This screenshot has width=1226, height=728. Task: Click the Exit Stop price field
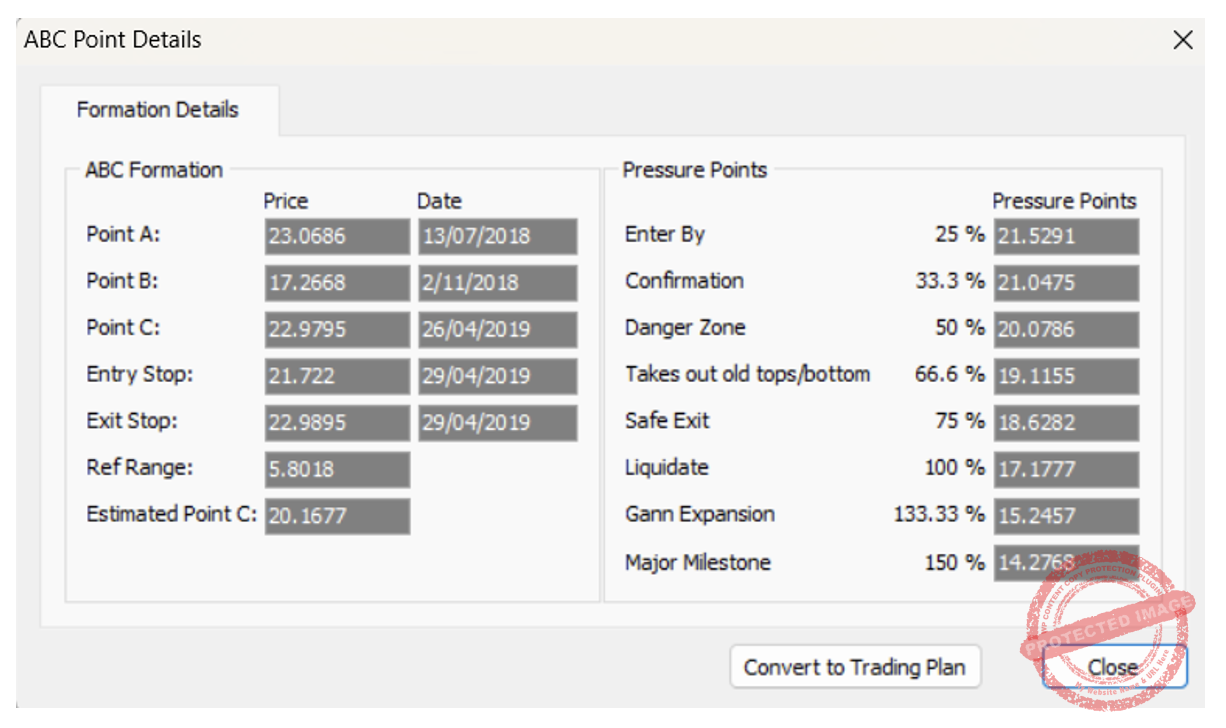click(337, 423)
